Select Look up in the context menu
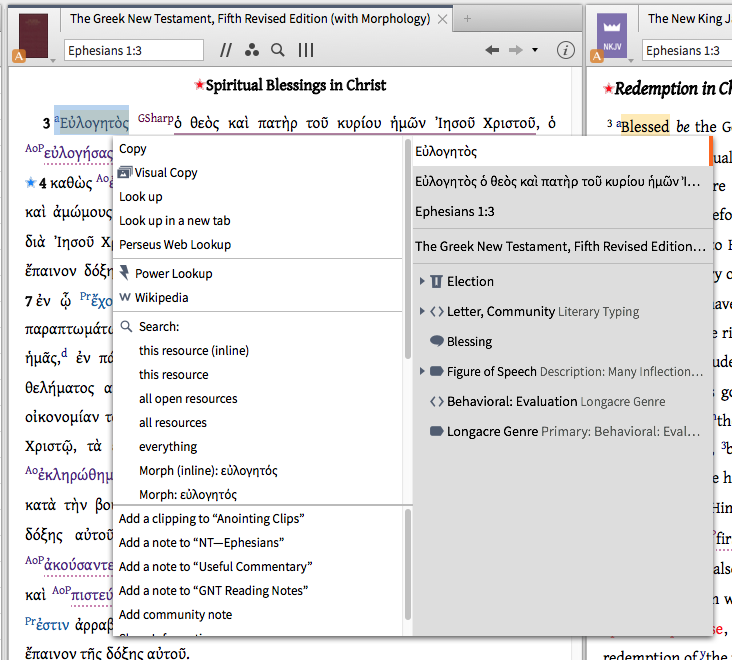The height and width of the screenshot is (660, 732). (x=141, y=197)
